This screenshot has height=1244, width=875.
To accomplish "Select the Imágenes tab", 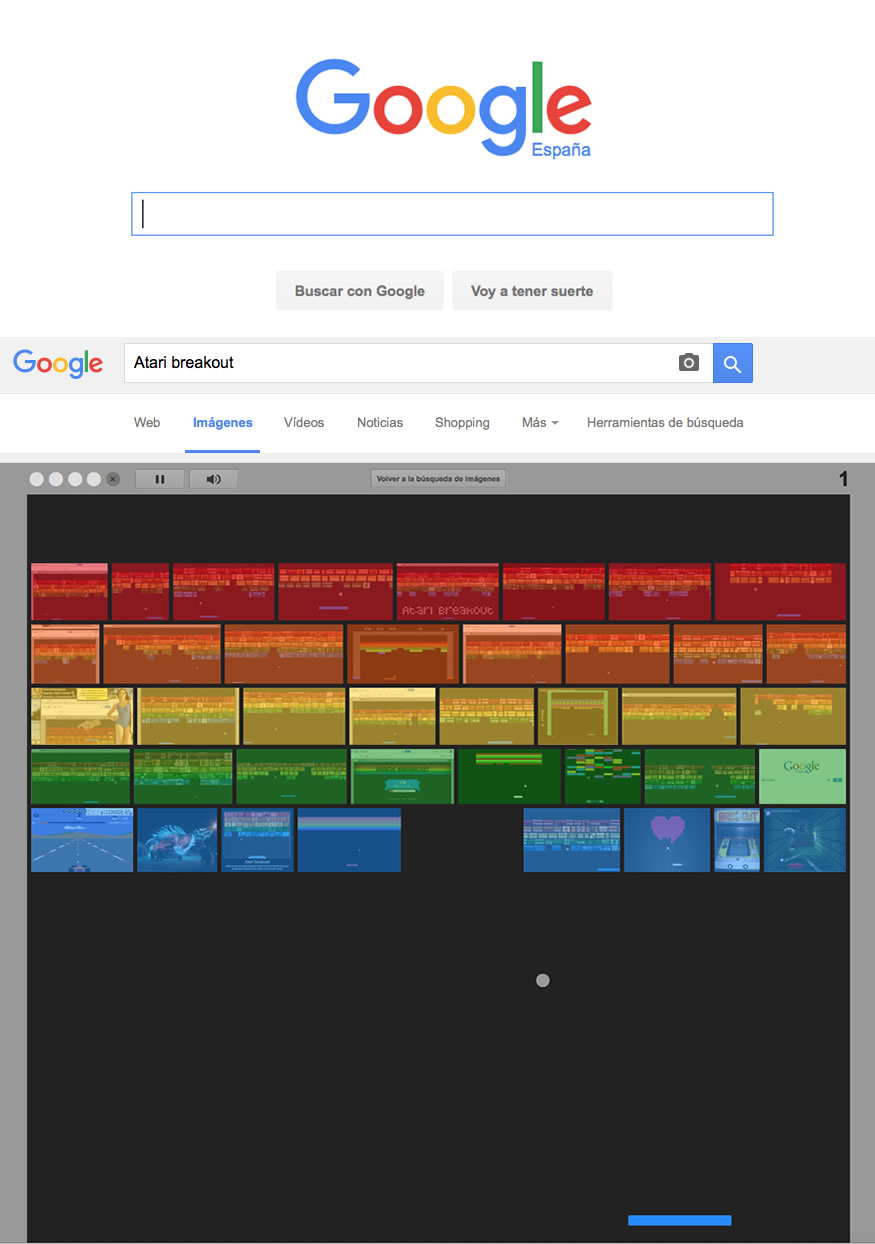I will pos(223,423).
